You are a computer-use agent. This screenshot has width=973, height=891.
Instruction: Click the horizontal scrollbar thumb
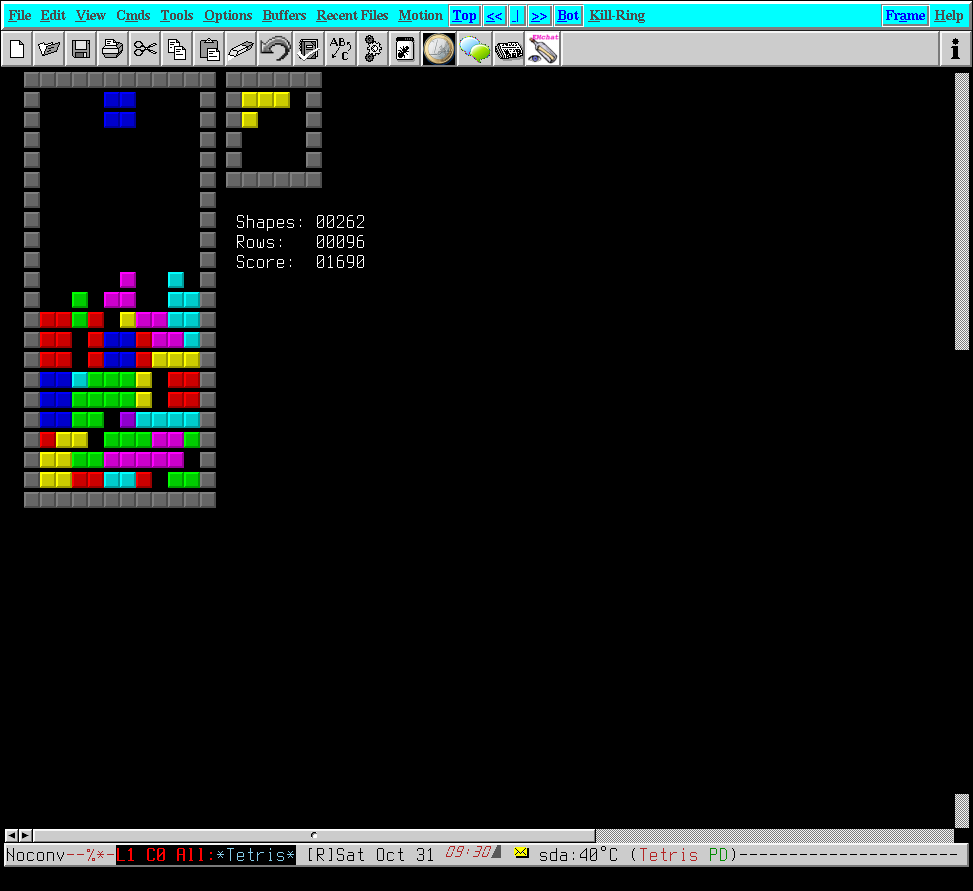click(314, 835)
